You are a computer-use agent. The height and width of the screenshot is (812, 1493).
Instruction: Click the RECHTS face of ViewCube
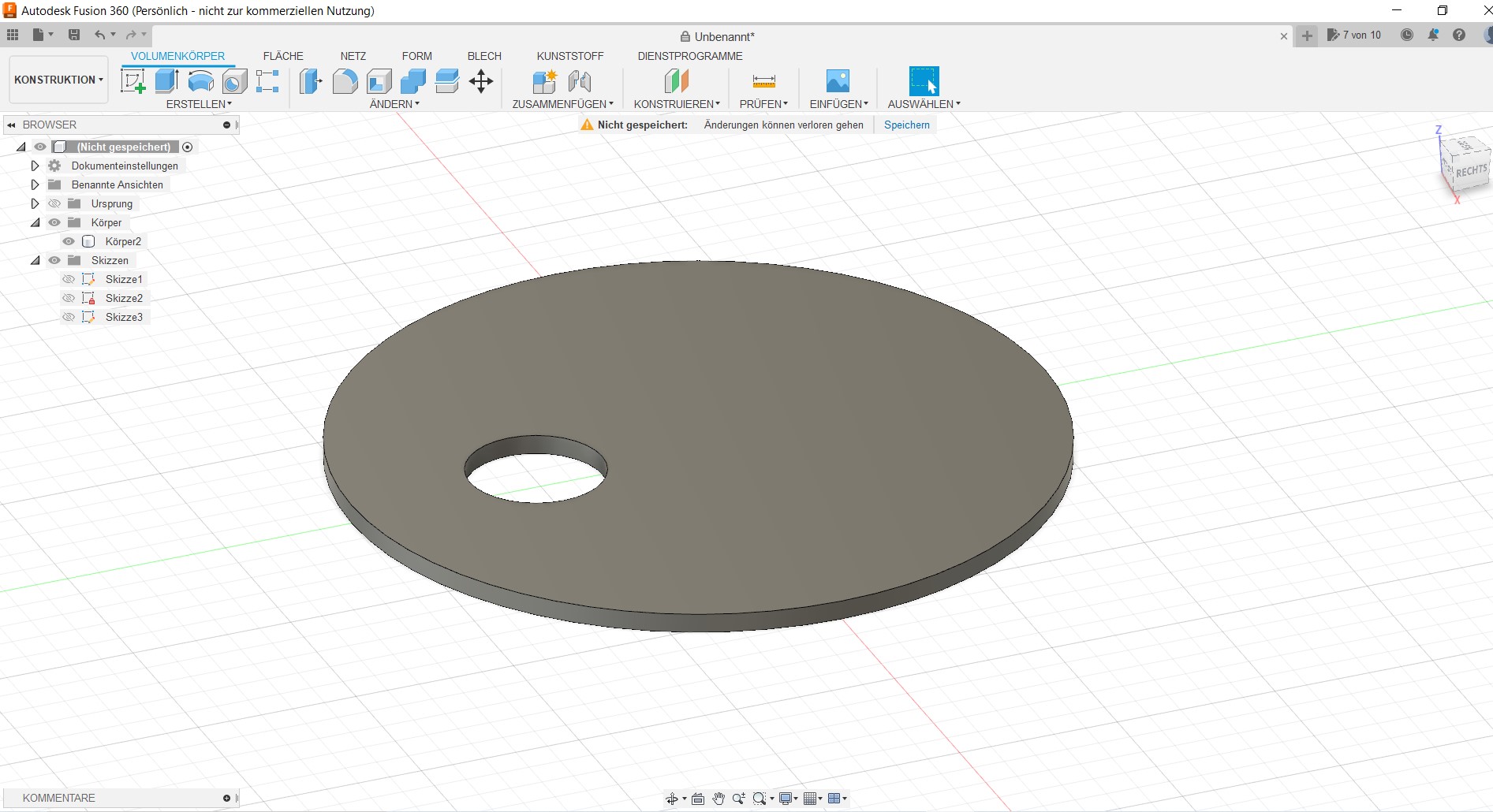(1471, 171)
